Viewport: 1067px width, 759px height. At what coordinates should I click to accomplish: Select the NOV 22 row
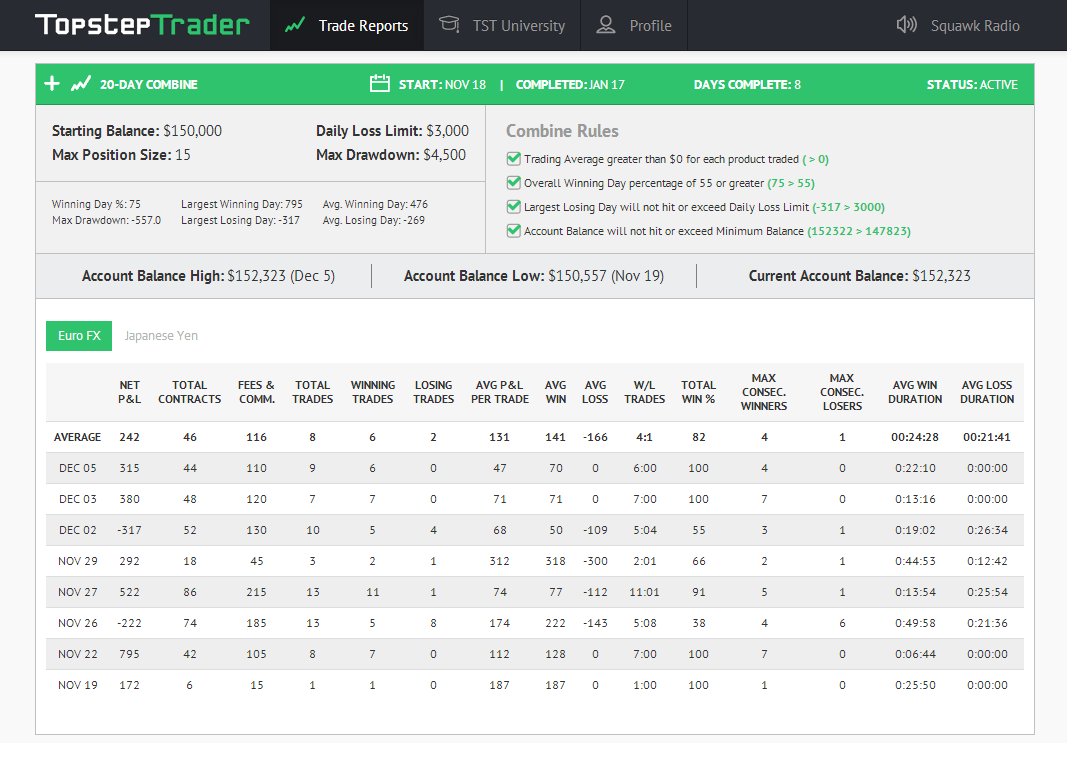pos(535,654)
